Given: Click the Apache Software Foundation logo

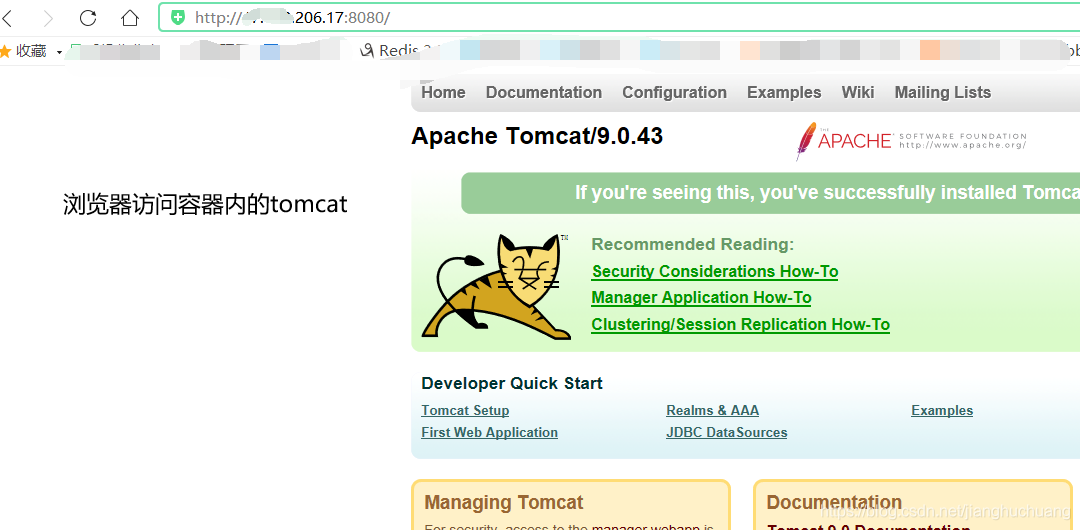Looking at the screenshot, I should (911, 141).
